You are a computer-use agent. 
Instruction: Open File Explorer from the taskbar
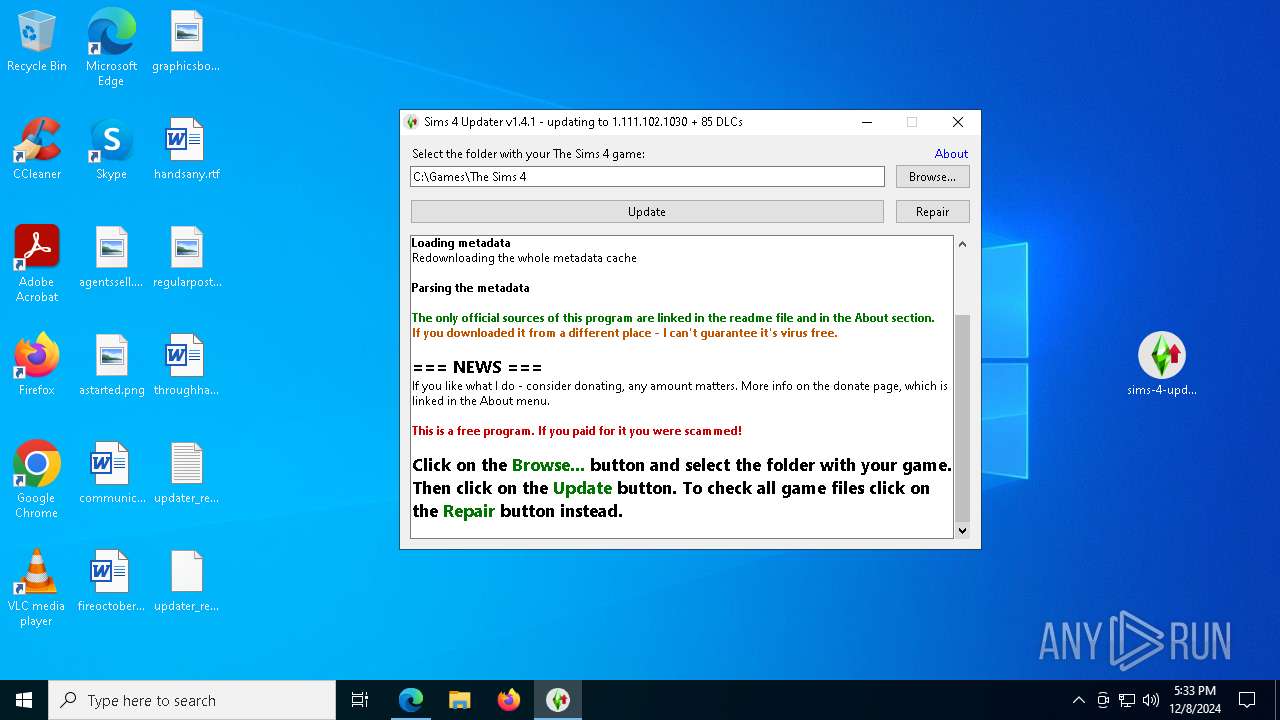coord(460,700)
